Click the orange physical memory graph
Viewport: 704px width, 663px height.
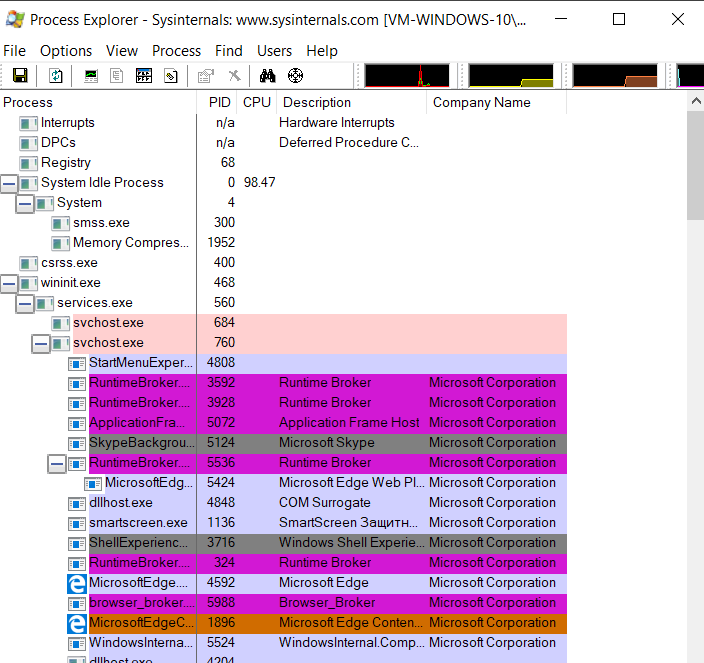[x=615, y=75]
